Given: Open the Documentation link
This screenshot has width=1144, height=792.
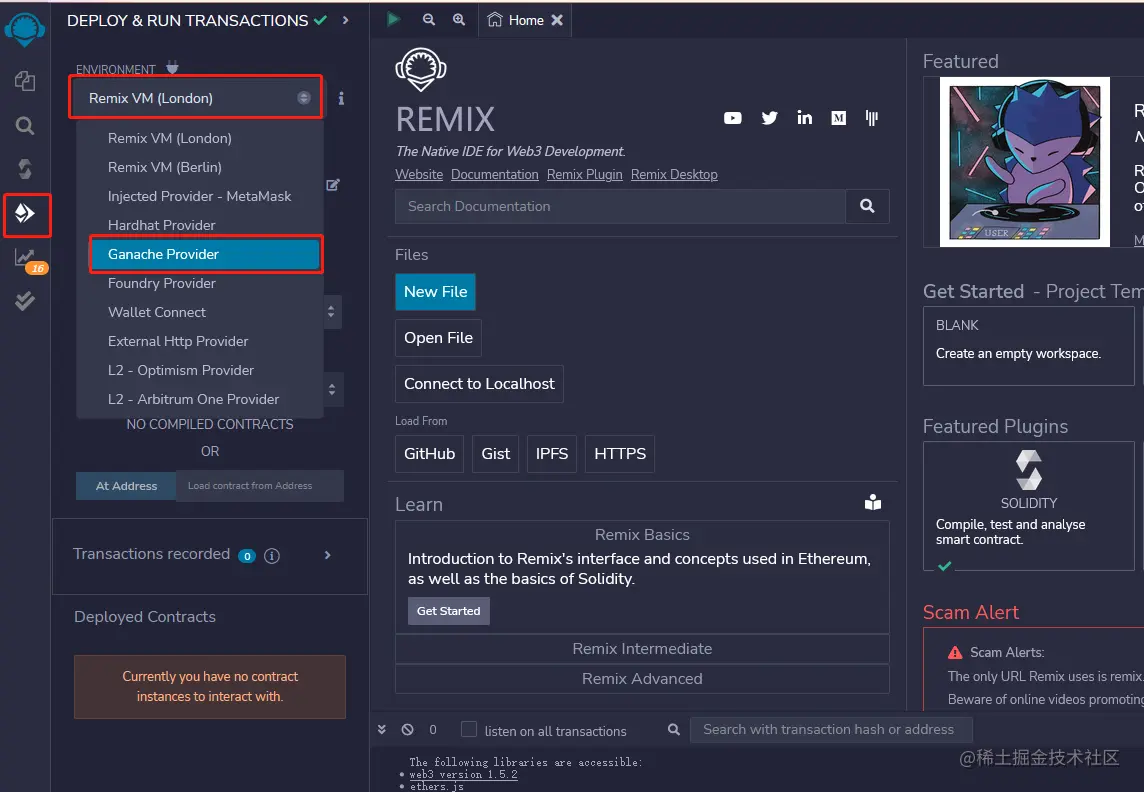Looking at the screenshot, I should click(x=495, y=174).
